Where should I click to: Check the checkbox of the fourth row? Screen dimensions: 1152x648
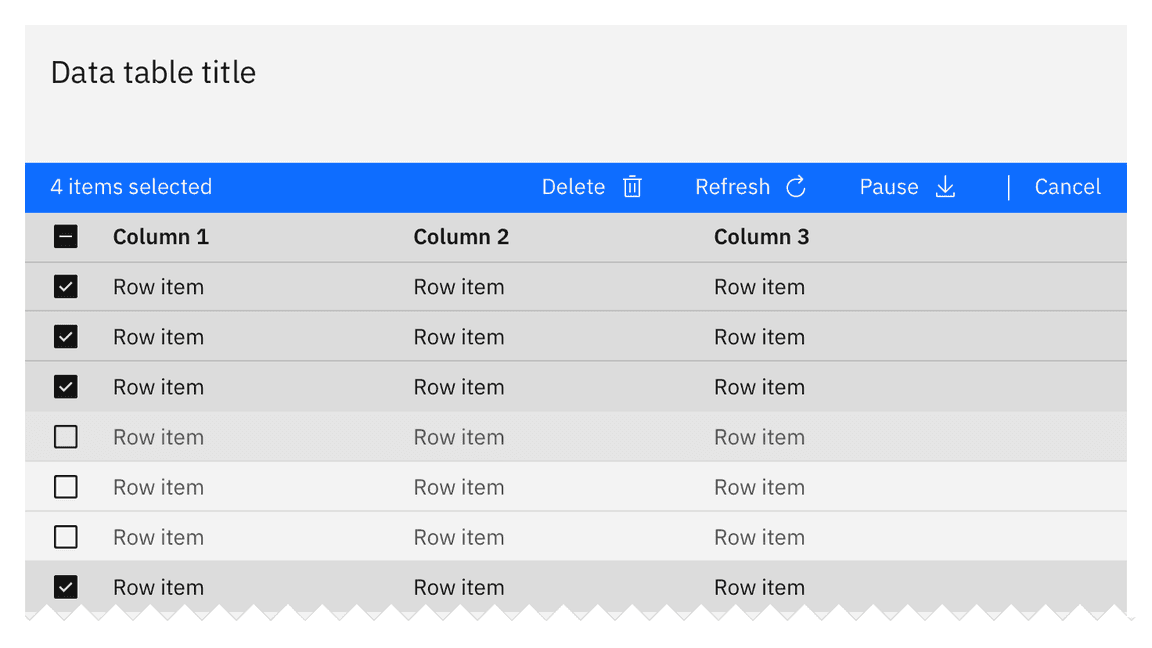pos(65,437)
